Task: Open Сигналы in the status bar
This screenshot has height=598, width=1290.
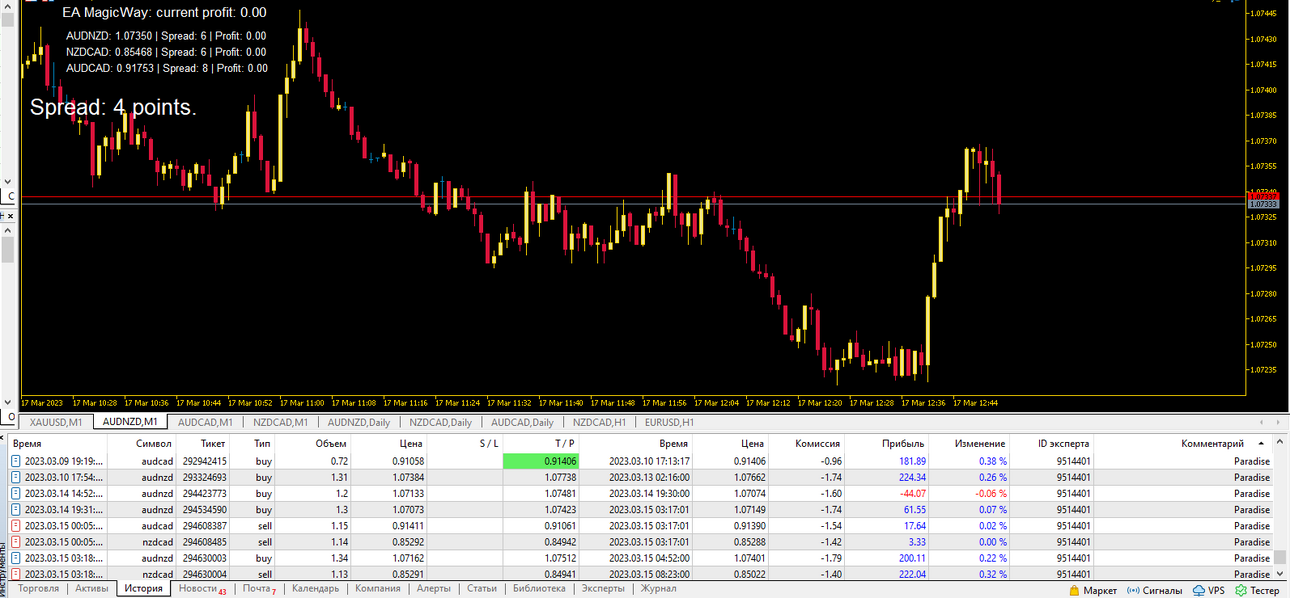Action: click(1153, 590)
